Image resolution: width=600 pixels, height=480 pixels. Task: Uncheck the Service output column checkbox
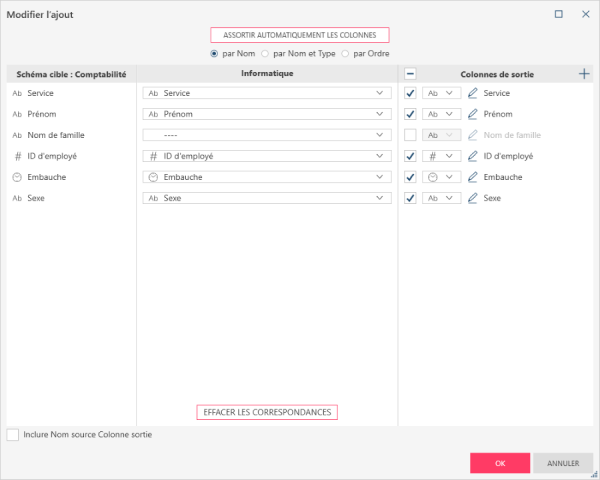[410, 93]
